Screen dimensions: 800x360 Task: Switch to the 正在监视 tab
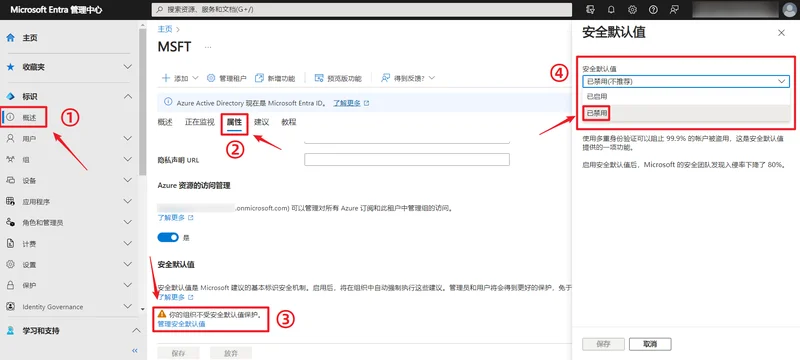click(x=199, y=122)
